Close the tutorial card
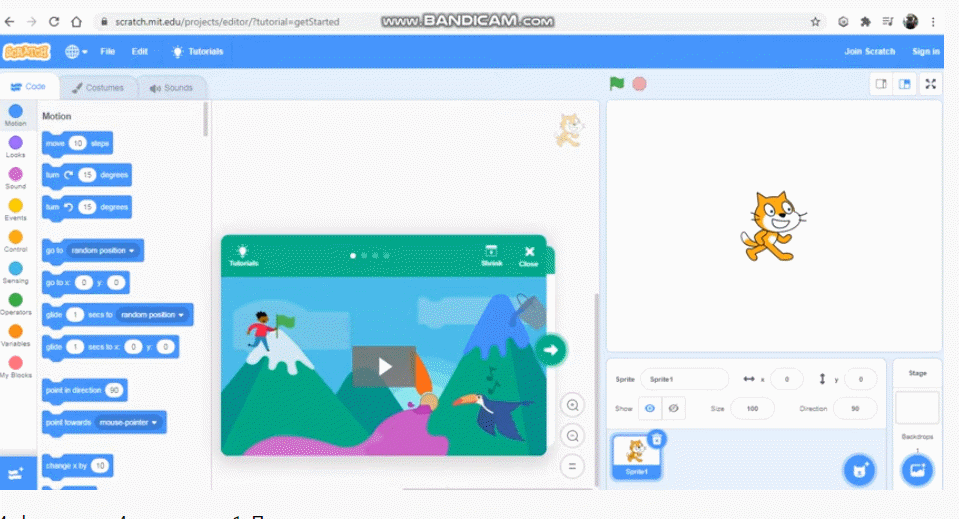The width and height of the screenshot is (959, 519). point(529,256)
